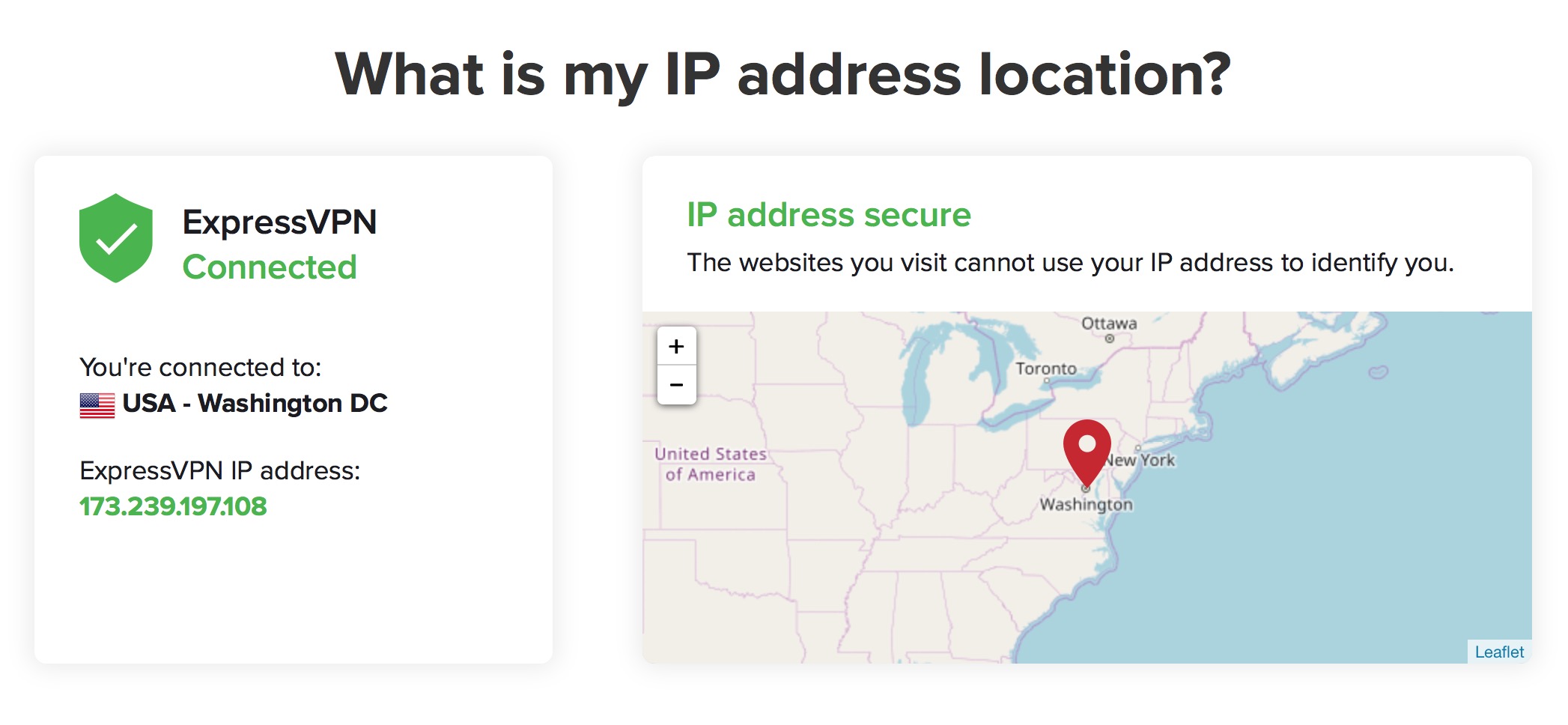The width and height of the screenshot is (1568, 725).
Task: Click the USA - Washington DC location text
Action: click(x=255, y=404)
